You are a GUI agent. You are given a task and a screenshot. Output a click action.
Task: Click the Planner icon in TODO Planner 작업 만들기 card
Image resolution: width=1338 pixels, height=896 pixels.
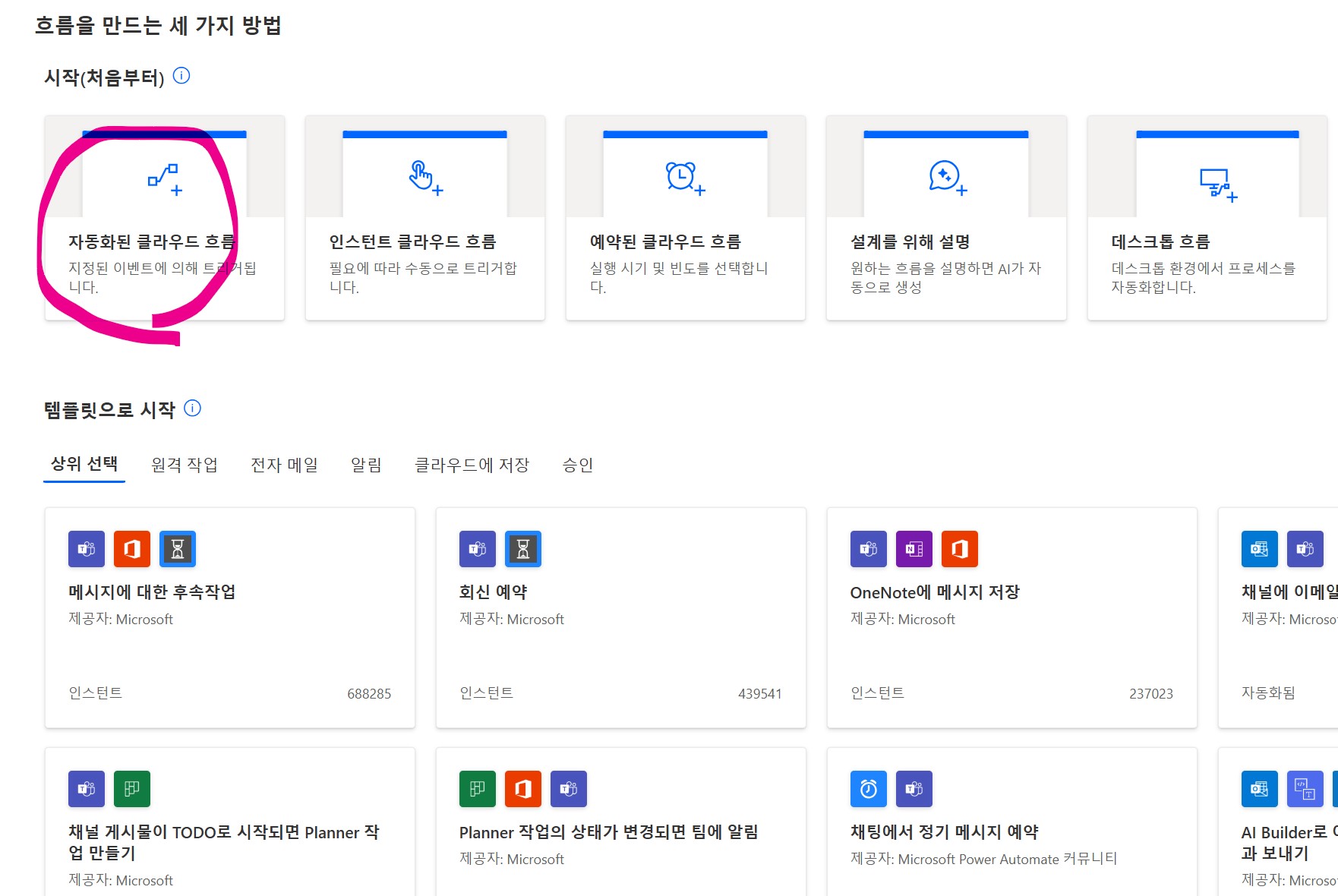click(132, 789)
